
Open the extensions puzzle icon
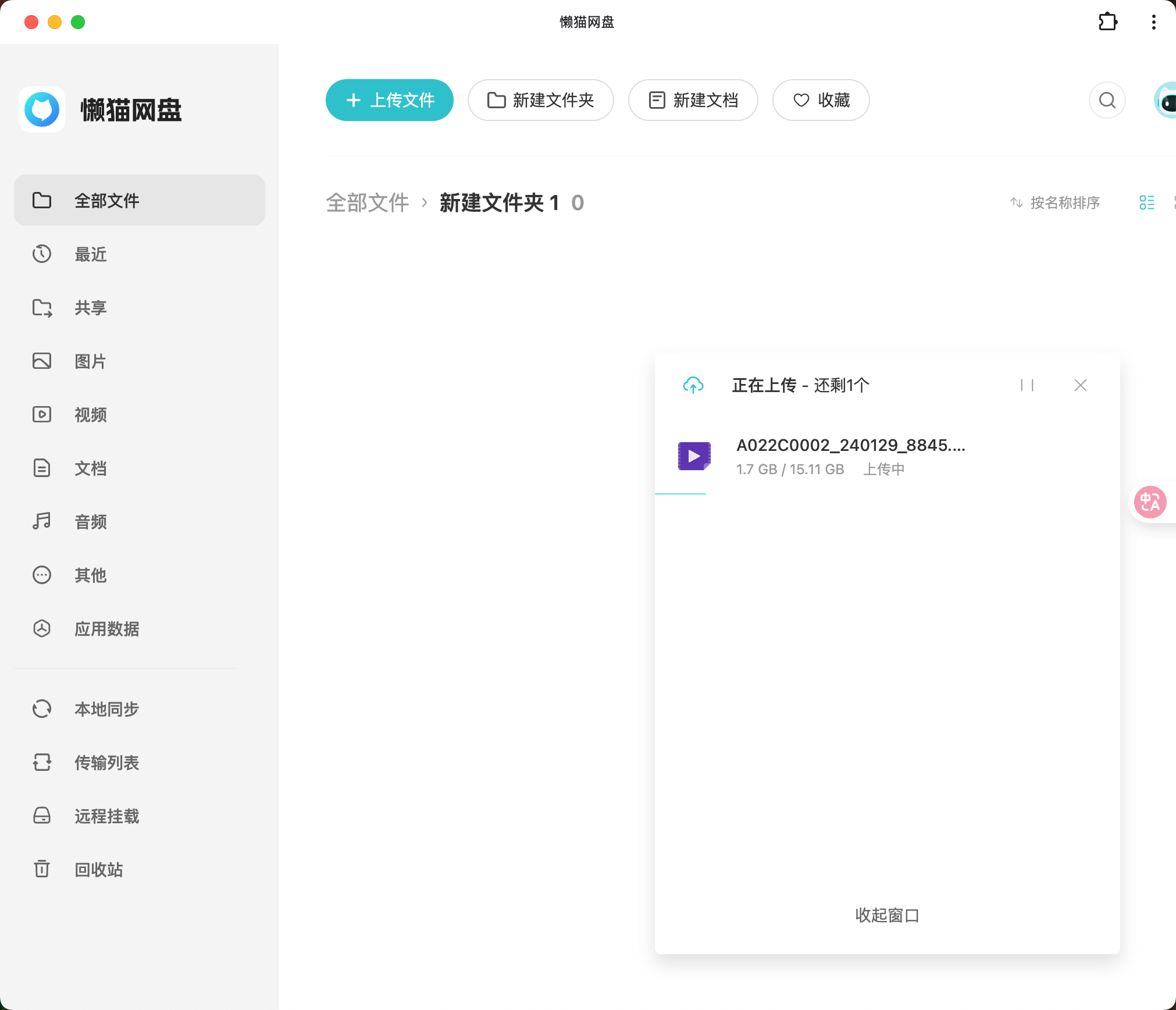[1107, 22]
